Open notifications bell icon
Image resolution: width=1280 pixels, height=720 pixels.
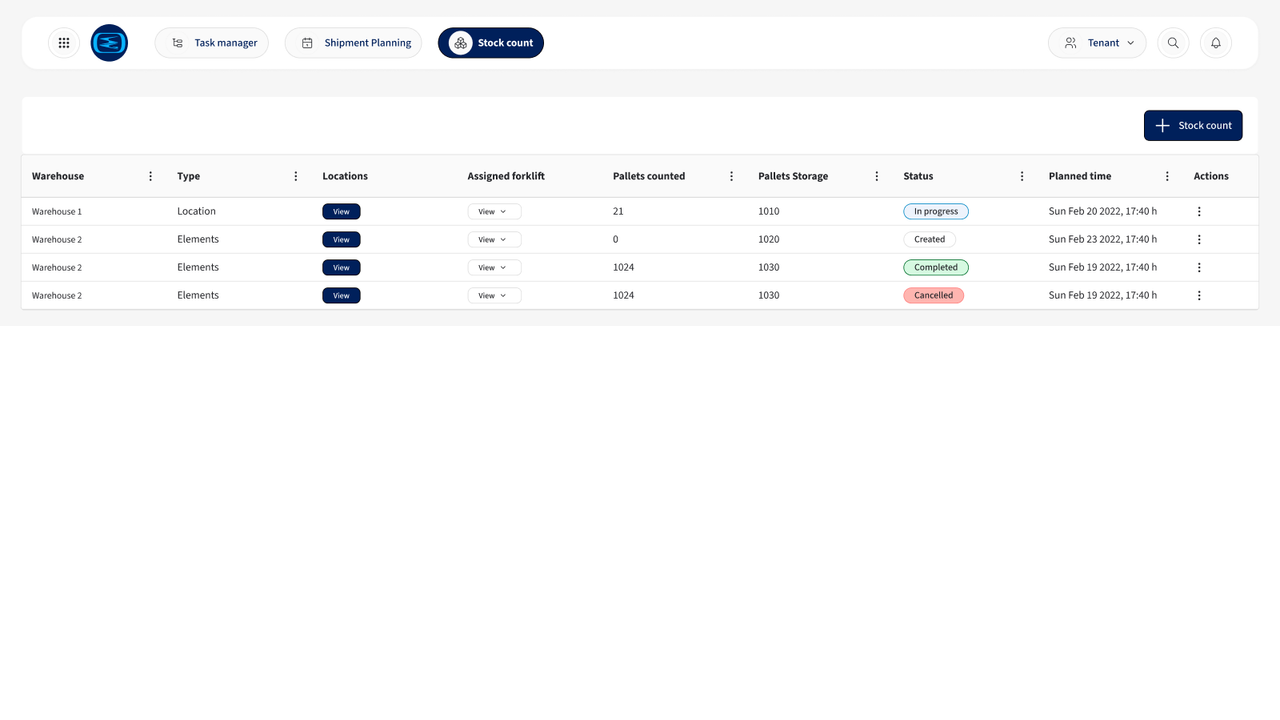1216,43
